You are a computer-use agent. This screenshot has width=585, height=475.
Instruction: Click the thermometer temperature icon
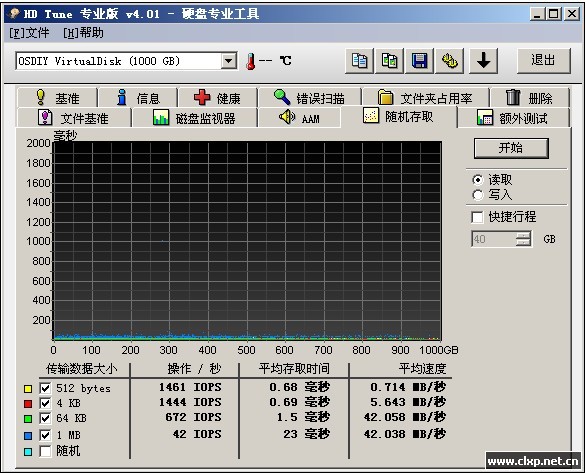251,61
